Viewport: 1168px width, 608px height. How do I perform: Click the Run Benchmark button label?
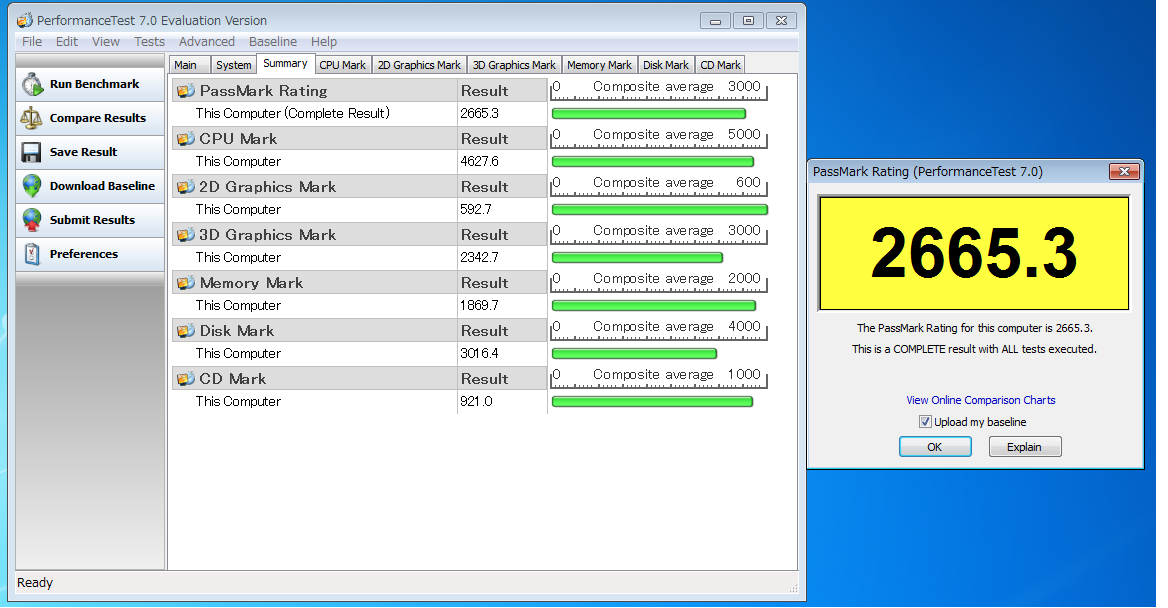click(x=95, y=84)
